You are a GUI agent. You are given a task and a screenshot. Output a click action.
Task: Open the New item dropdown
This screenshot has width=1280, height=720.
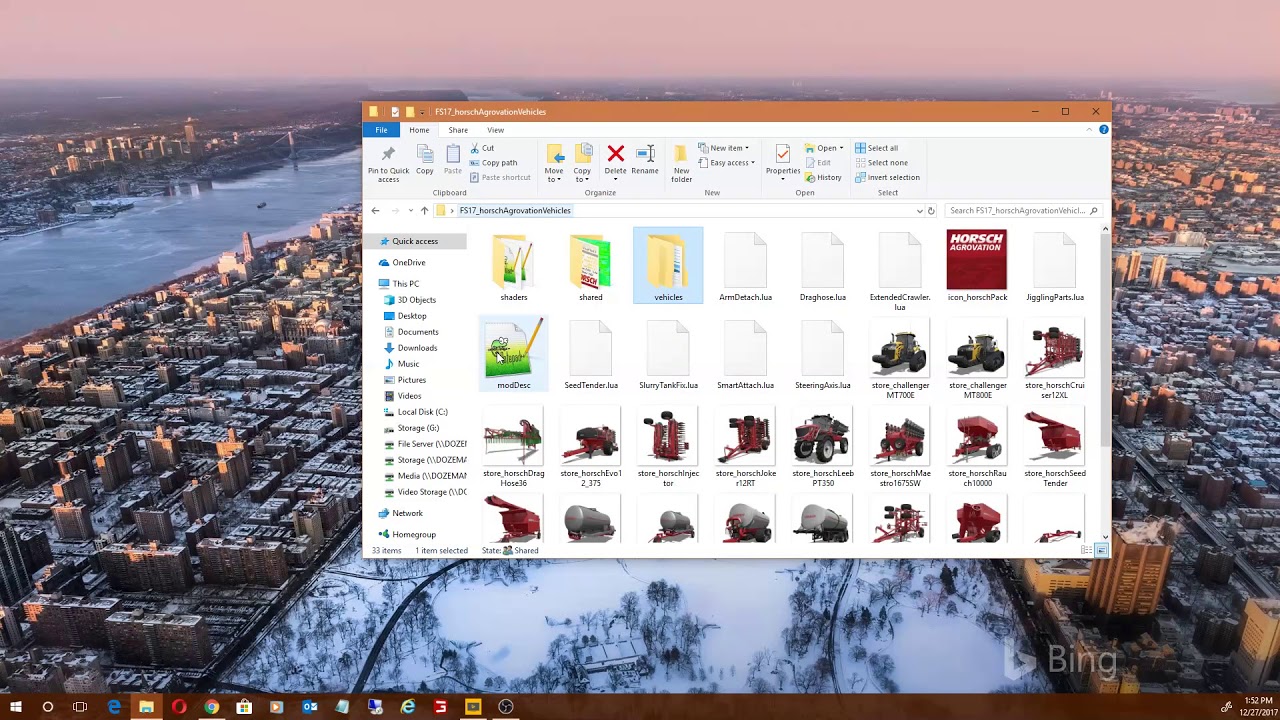point(724,148)
